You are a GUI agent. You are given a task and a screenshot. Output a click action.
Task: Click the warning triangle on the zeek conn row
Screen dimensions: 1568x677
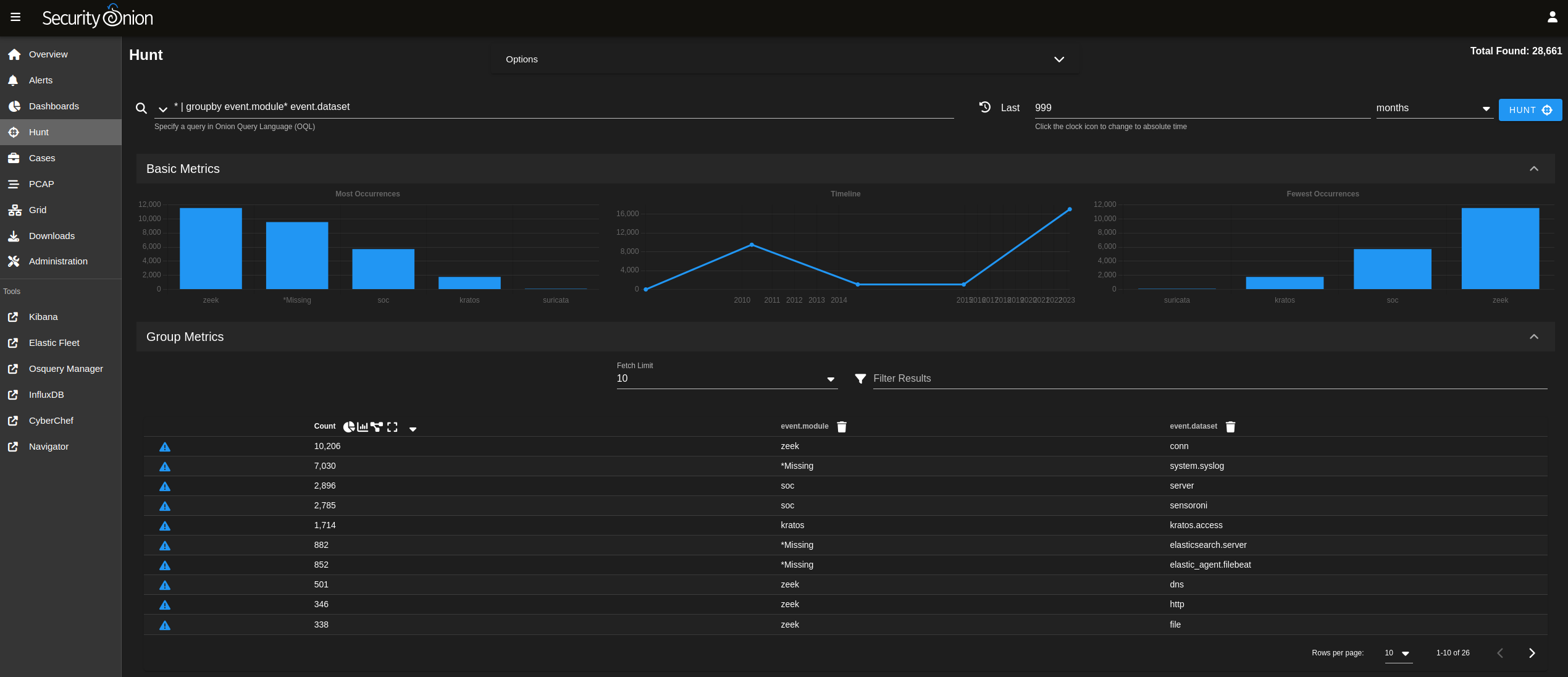point(165,447)
